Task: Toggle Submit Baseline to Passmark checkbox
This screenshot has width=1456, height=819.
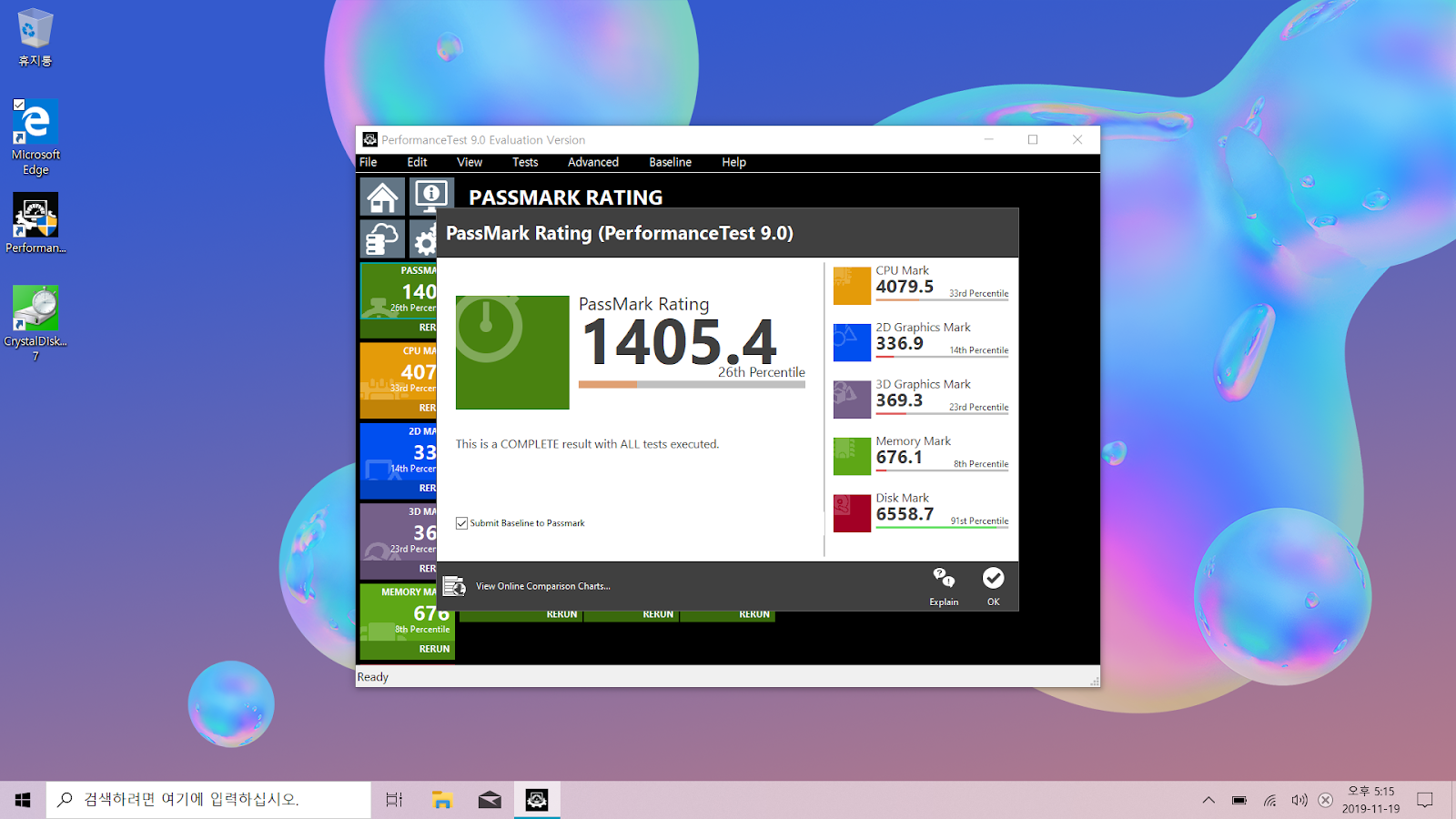Action: click(x=461, y=523)
